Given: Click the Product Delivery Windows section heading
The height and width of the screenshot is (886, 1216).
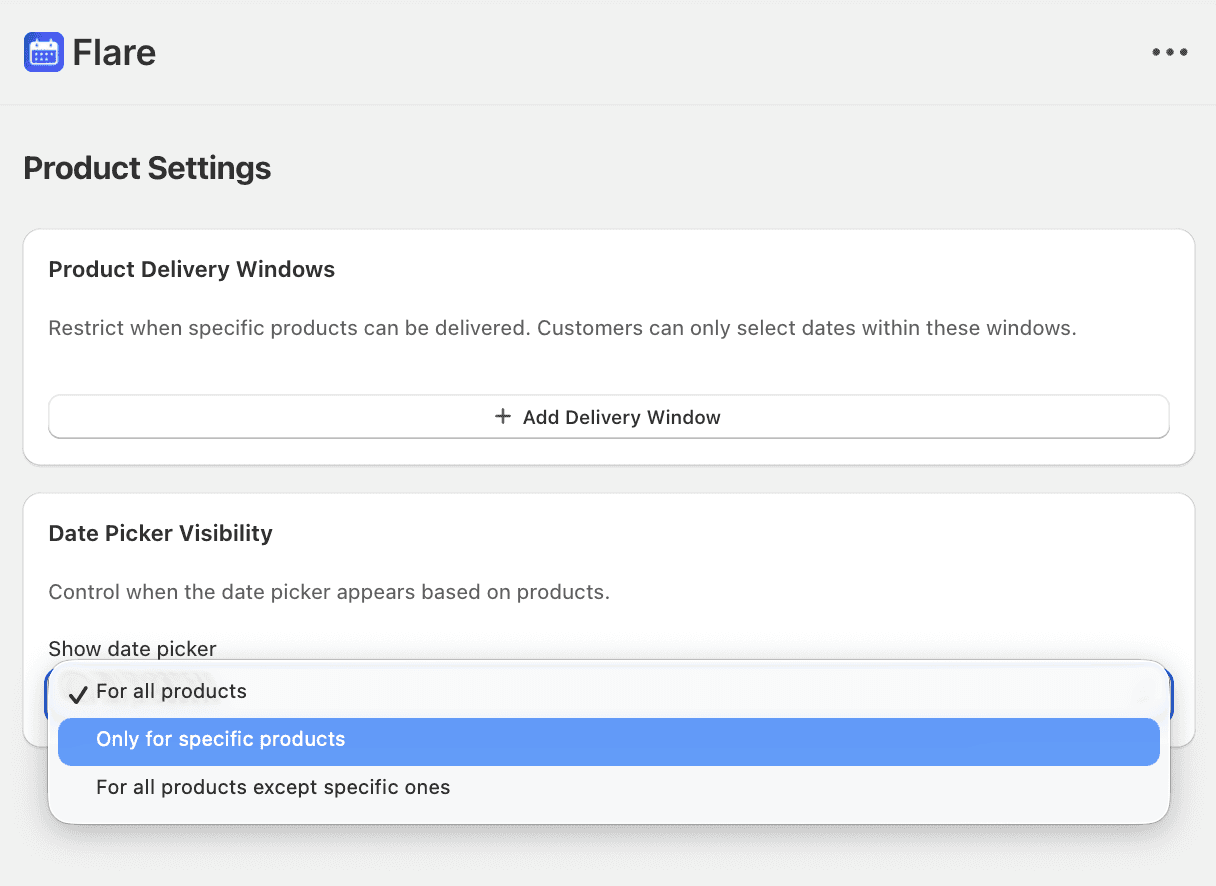Looking at the screenshot, I should tap(191, 270).
